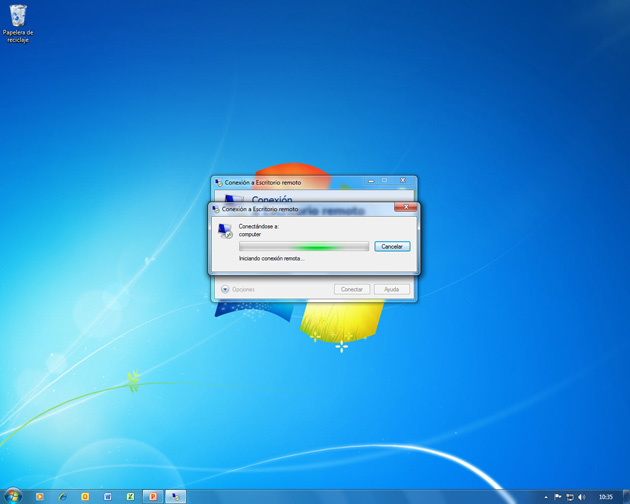Screen dimensions: 630x504
Task: Open the Action Center flag icon
Action: (557, 497)
